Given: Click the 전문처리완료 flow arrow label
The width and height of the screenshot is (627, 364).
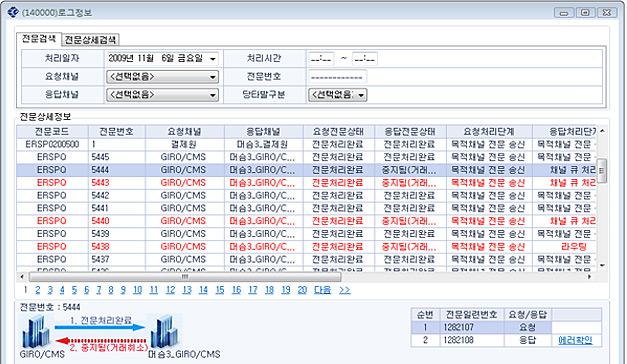Looking at the screenshot, I should (x=101, y=320).
